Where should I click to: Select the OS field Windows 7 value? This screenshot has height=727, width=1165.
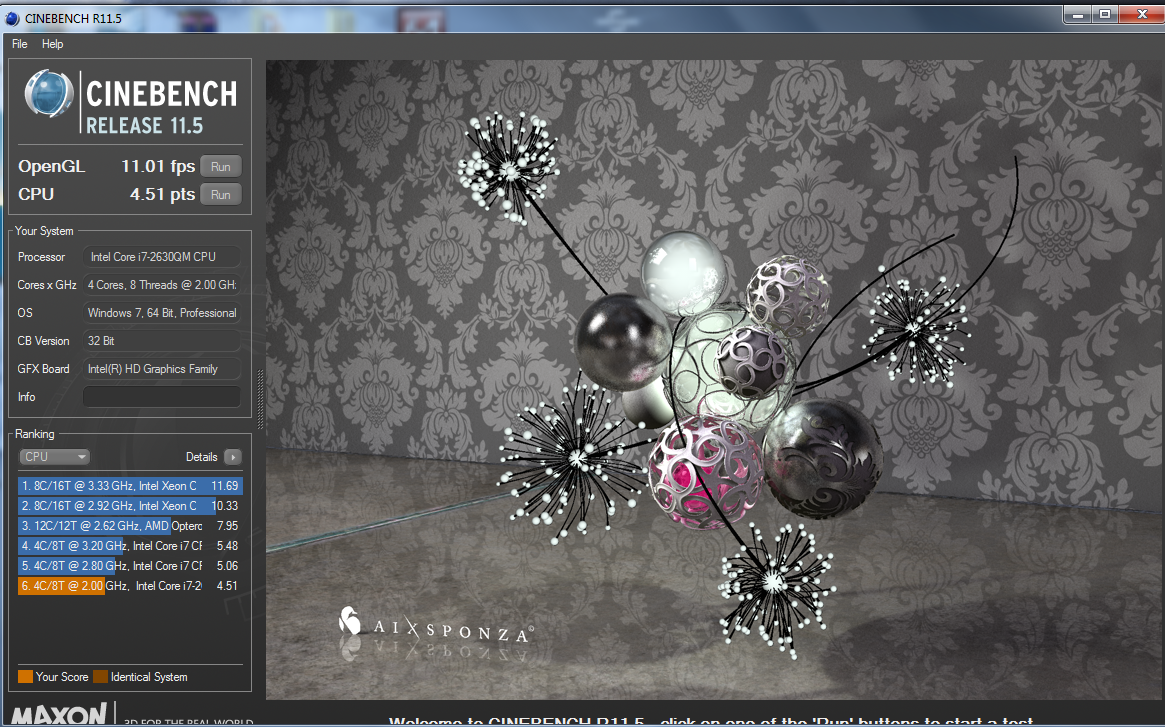[x=161, y=313]
